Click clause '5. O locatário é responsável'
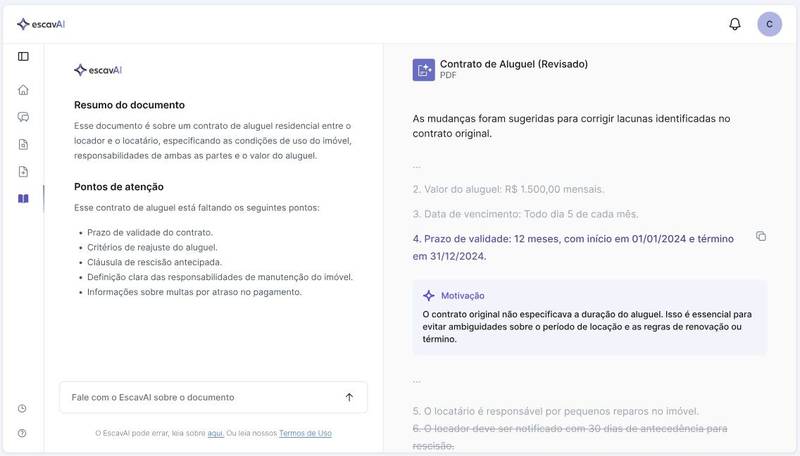Viewport: 800px width, 456px height. (556, 411)
